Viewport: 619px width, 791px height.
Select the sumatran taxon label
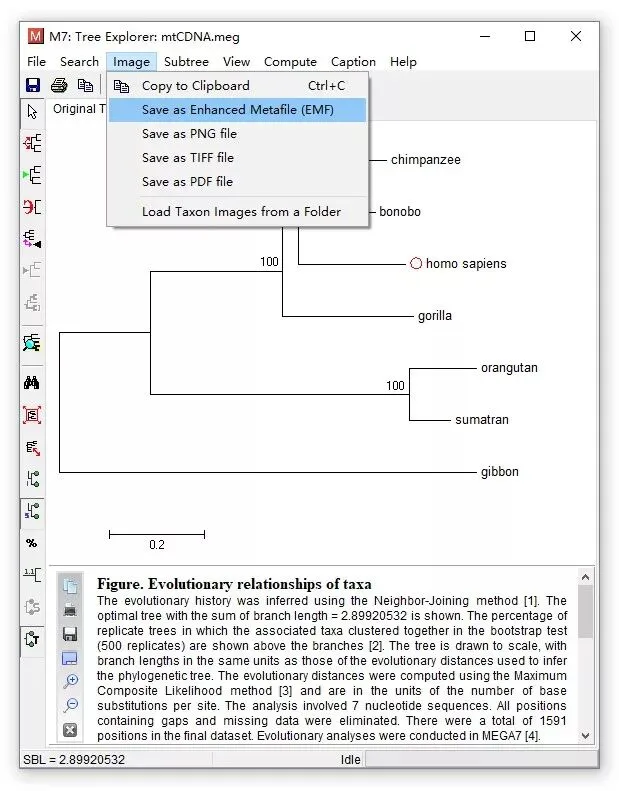[x=481, y=420]
